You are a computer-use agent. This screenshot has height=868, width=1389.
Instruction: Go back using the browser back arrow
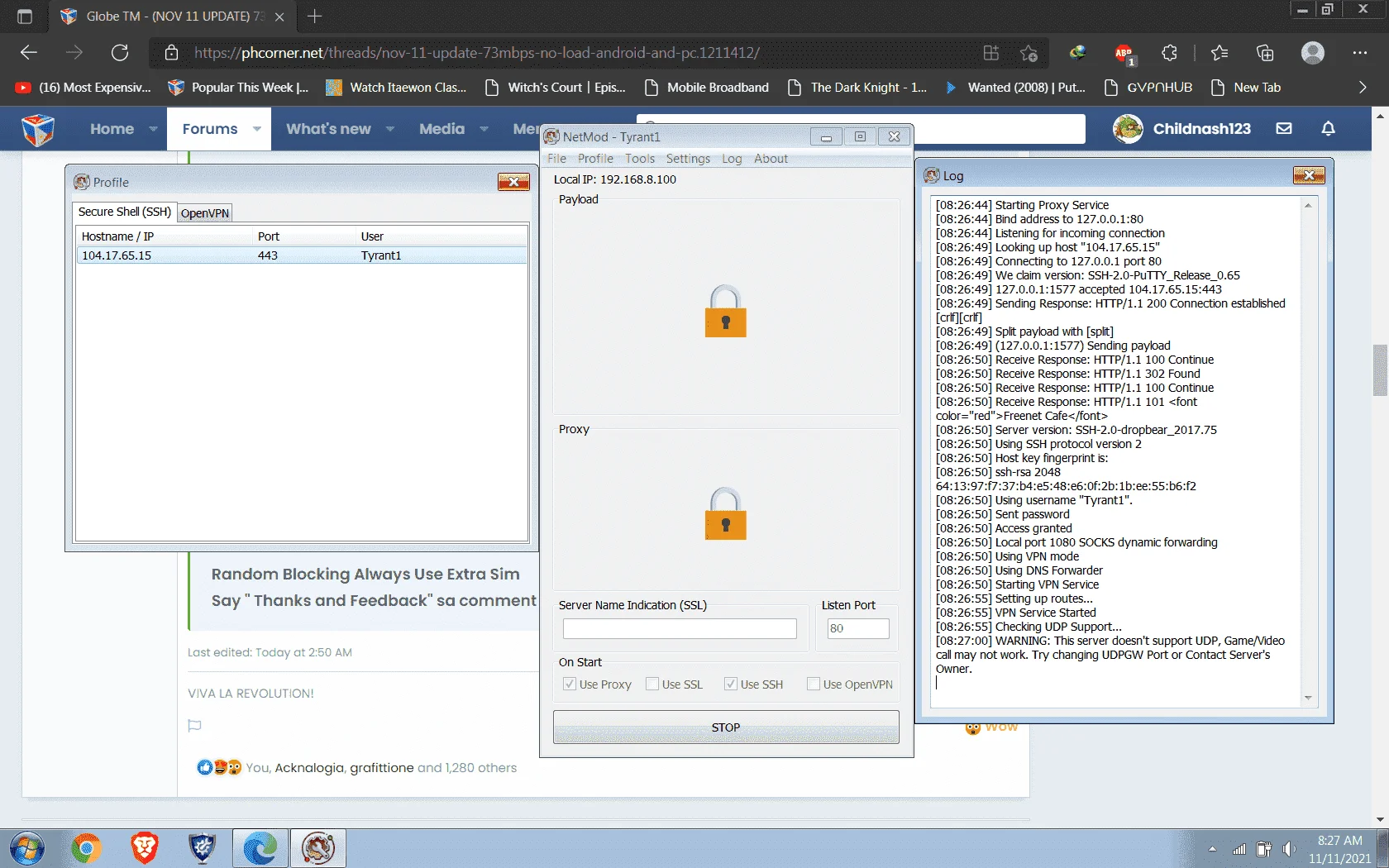[x=29, y=53]
